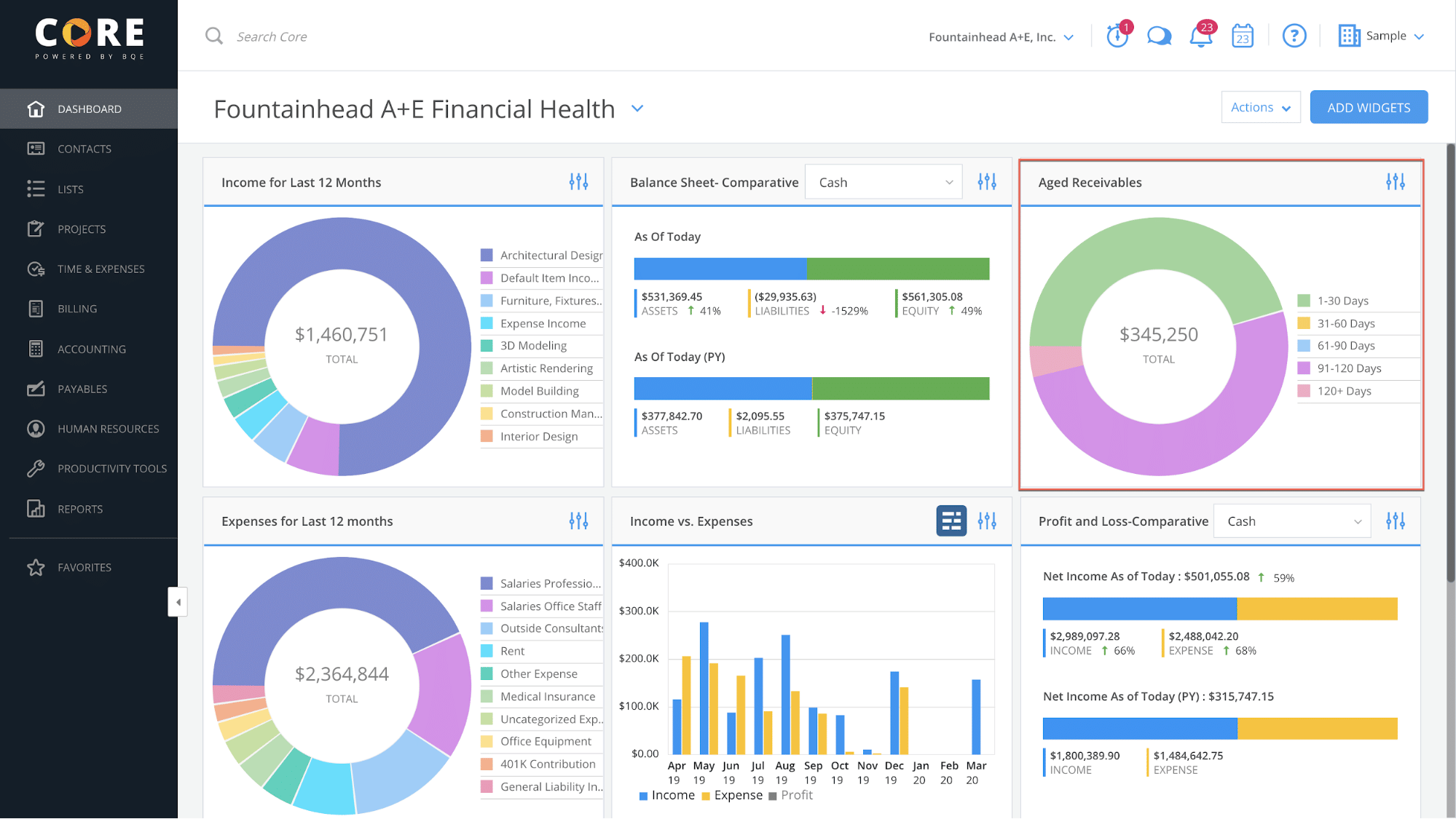The height and width of the screenshot is (819, 1456).
Task: Start the timer from the top bar
Action: [1118, 35]
